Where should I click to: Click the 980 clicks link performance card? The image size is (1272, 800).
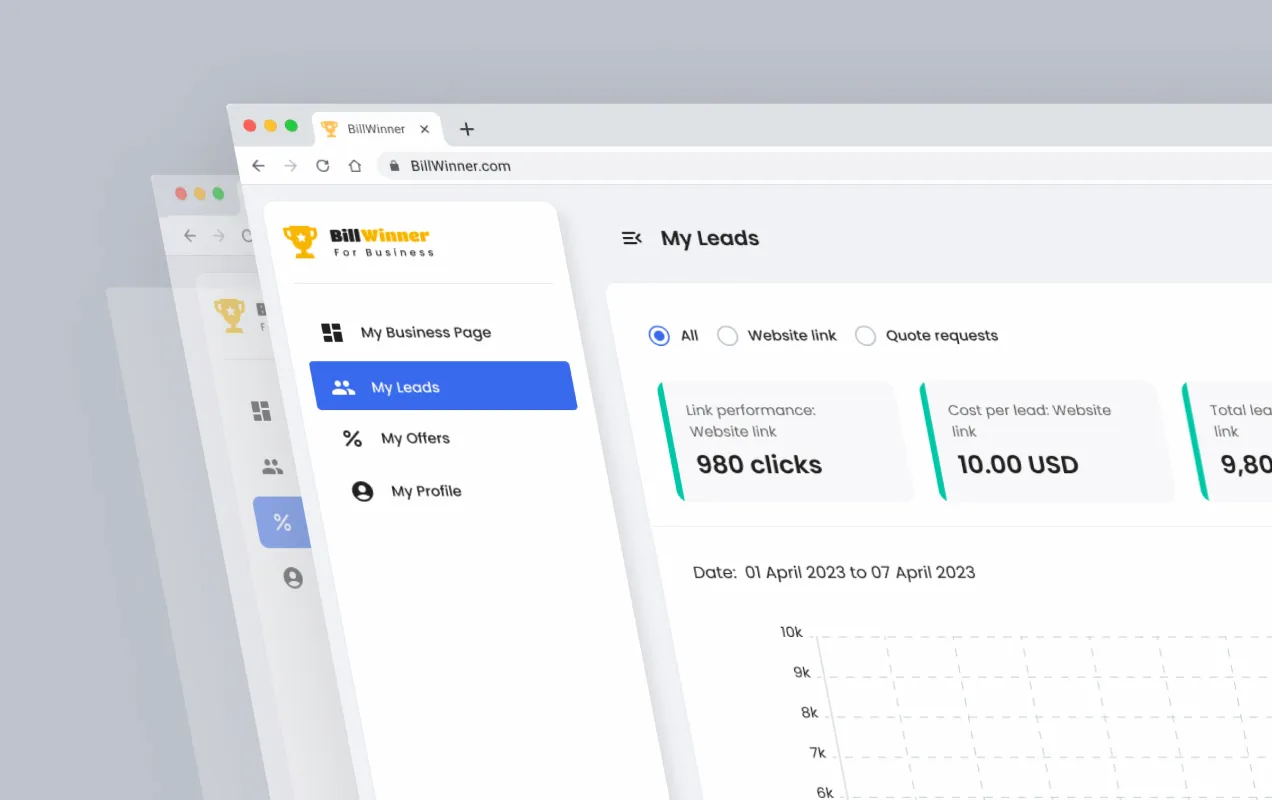pyautogui.click(x=785, y=441)
